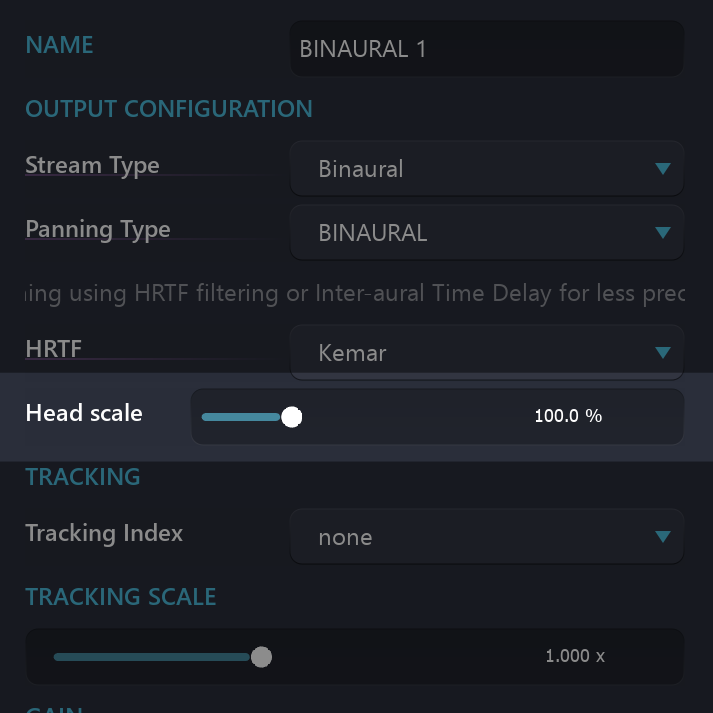This screenshot has height=713, width=713.
Task: Click the BINAURAL 1 name field
Action: point(486,48)
